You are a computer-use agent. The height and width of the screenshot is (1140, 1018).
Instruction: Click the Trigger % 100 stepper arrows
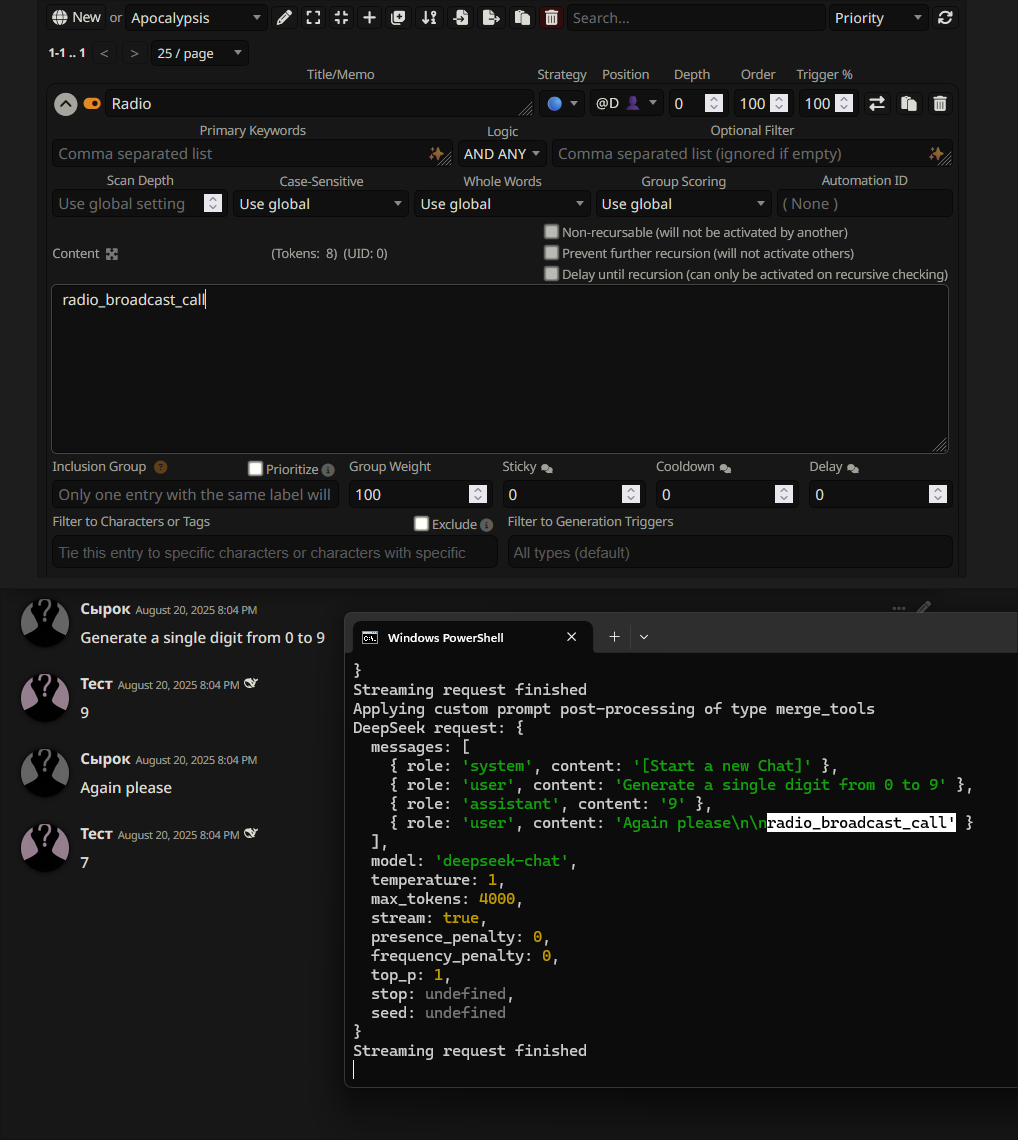(844, 104)
